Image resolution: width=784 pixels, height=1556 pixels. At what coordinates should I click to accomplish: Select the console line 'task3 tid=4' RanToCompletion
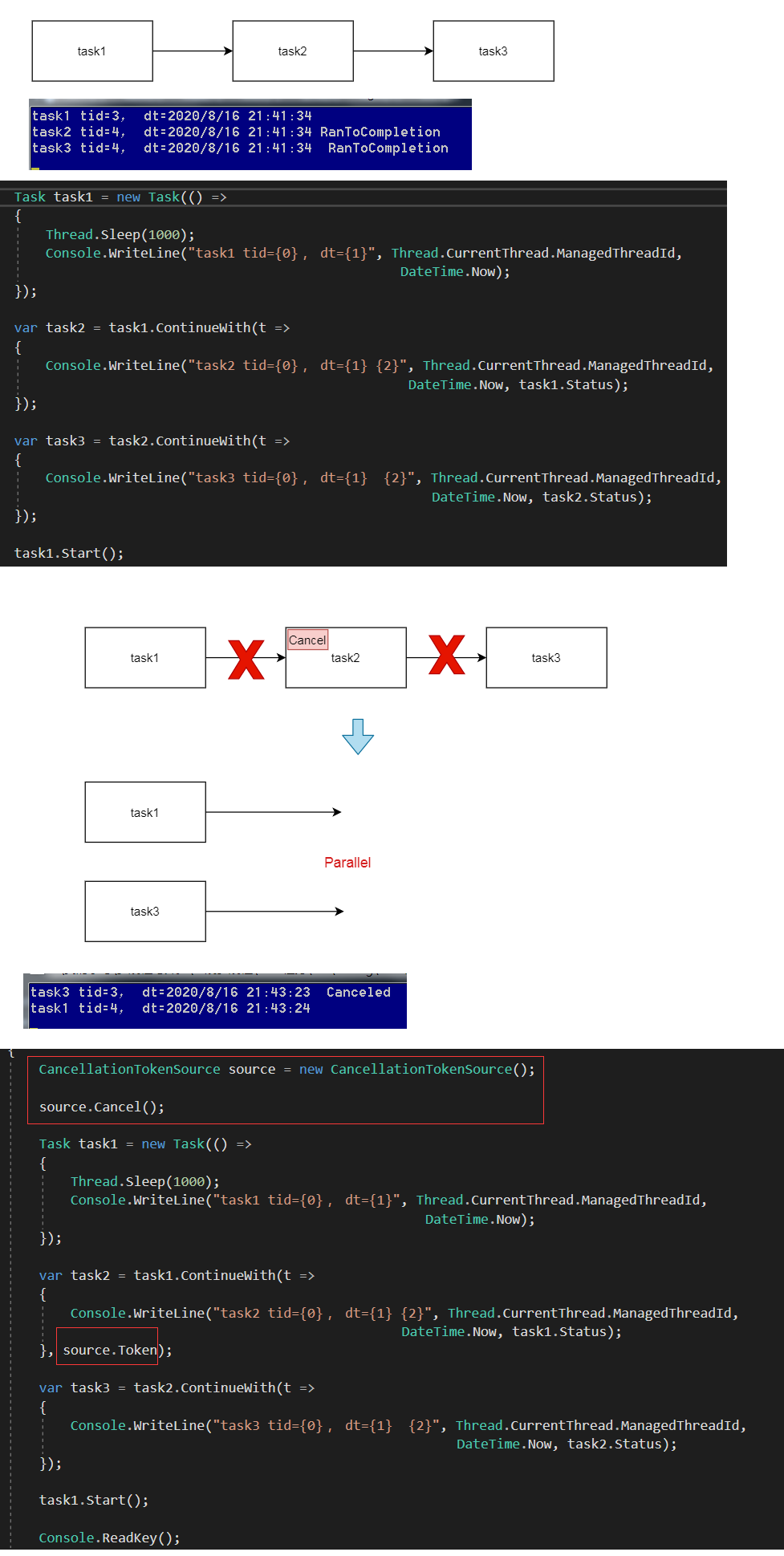(240, 148)
